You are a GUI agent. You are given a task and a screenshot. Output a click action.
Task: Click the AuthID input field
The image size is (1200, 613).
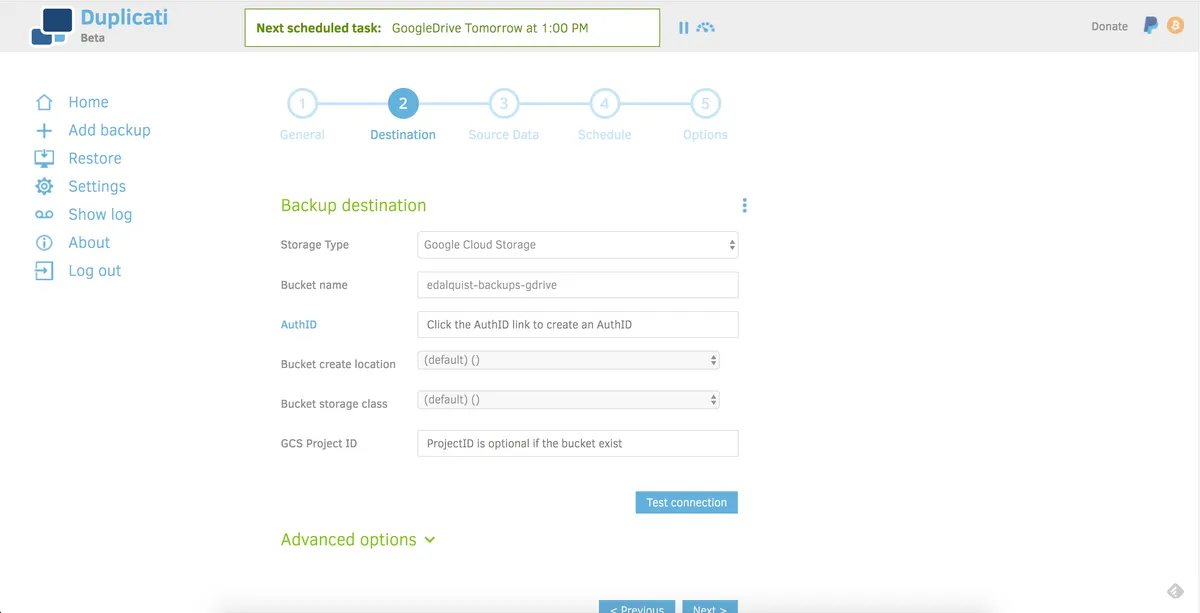coord(578,325)
